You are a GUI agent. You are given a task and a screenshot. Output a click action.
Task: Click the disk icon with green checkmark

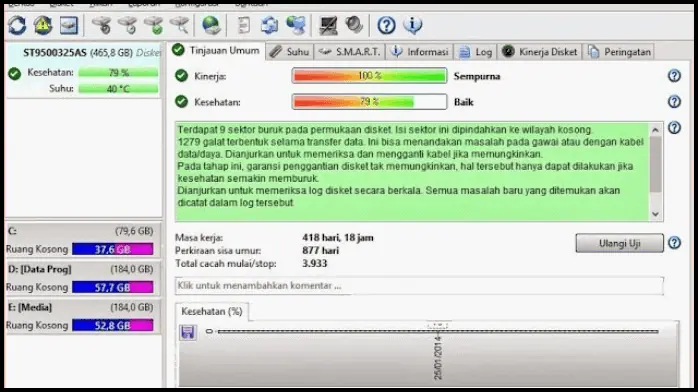pos(154,25)
